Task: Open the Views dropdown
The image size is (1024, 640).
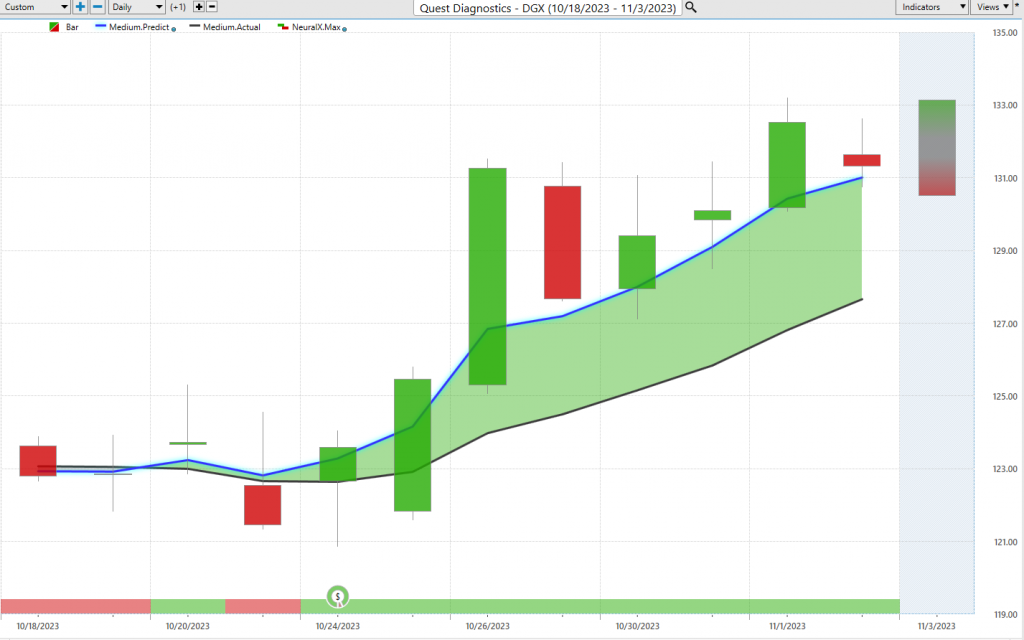Action: 993,7
